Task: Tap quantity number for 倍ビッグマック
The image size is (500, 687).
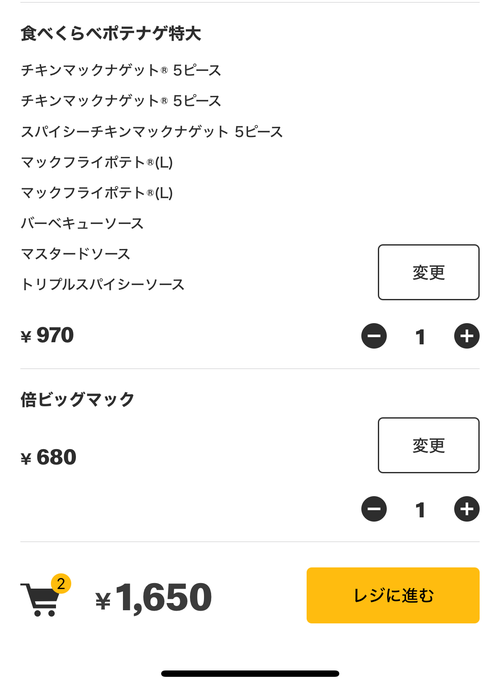Action: (x=420, y=510)
